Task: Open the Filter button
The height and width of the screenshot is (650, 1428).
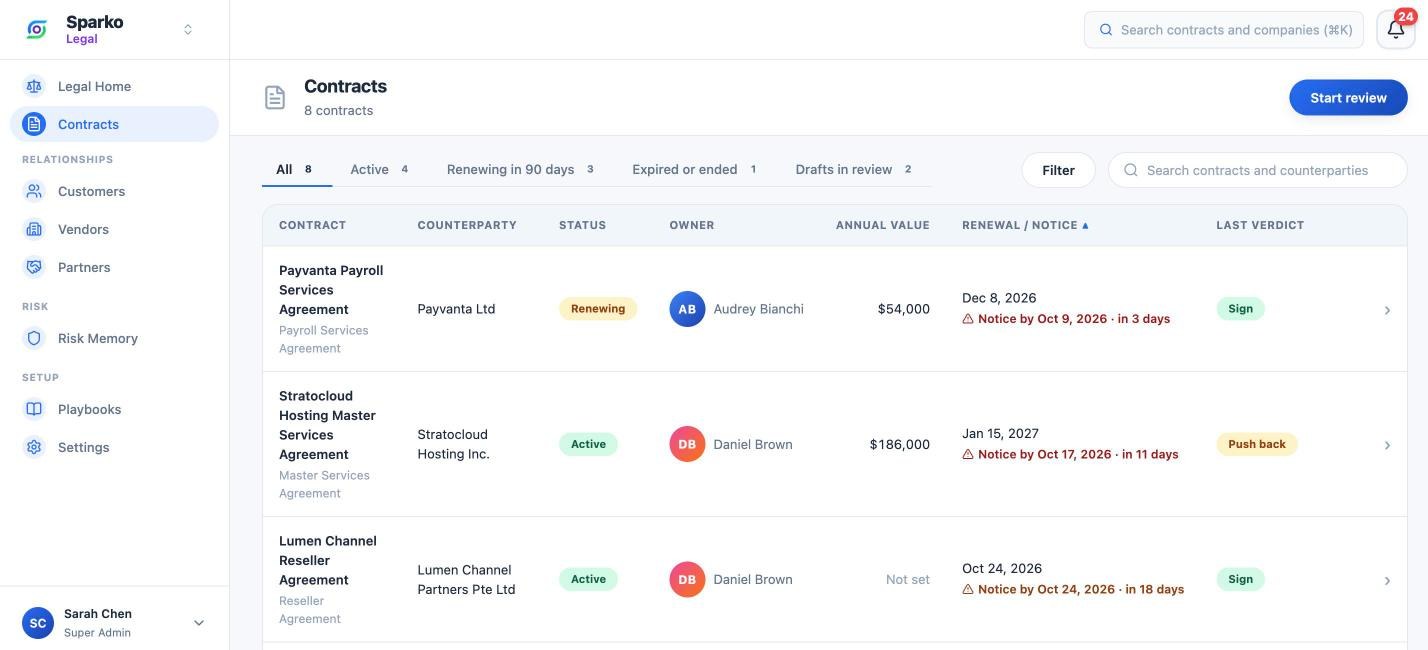Action: (1058, 170)
